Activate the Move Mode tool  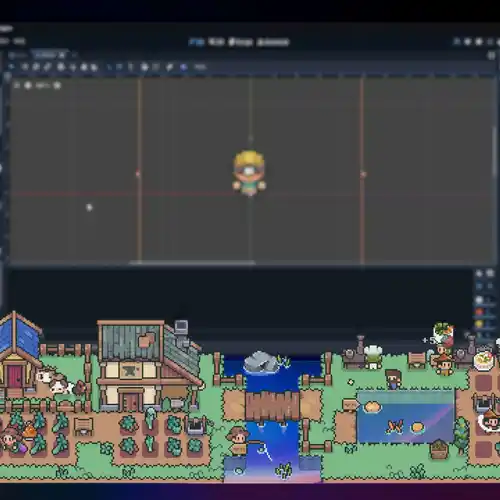[25, 67]
